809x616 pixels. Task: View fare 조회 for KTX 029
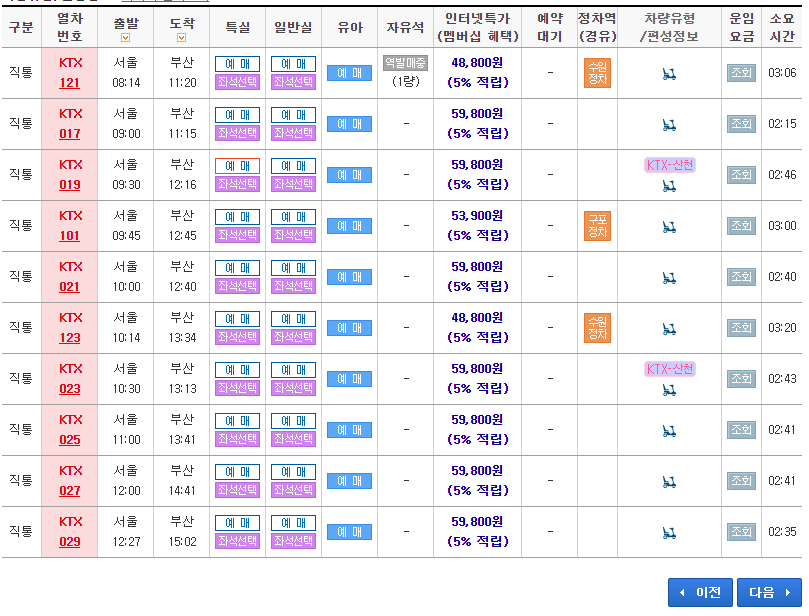tap(741, 532)
